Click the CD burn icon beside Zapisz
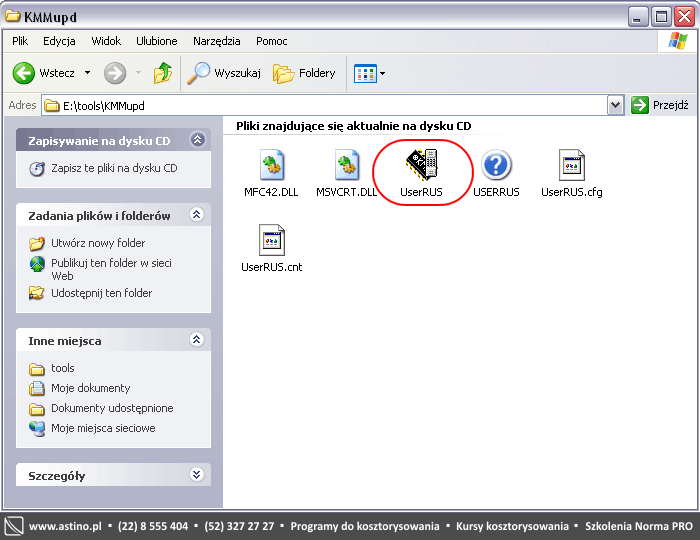Image resolution: width=700 pixels, height=540 pixels. pyautogui.click(x=37, y=169)
